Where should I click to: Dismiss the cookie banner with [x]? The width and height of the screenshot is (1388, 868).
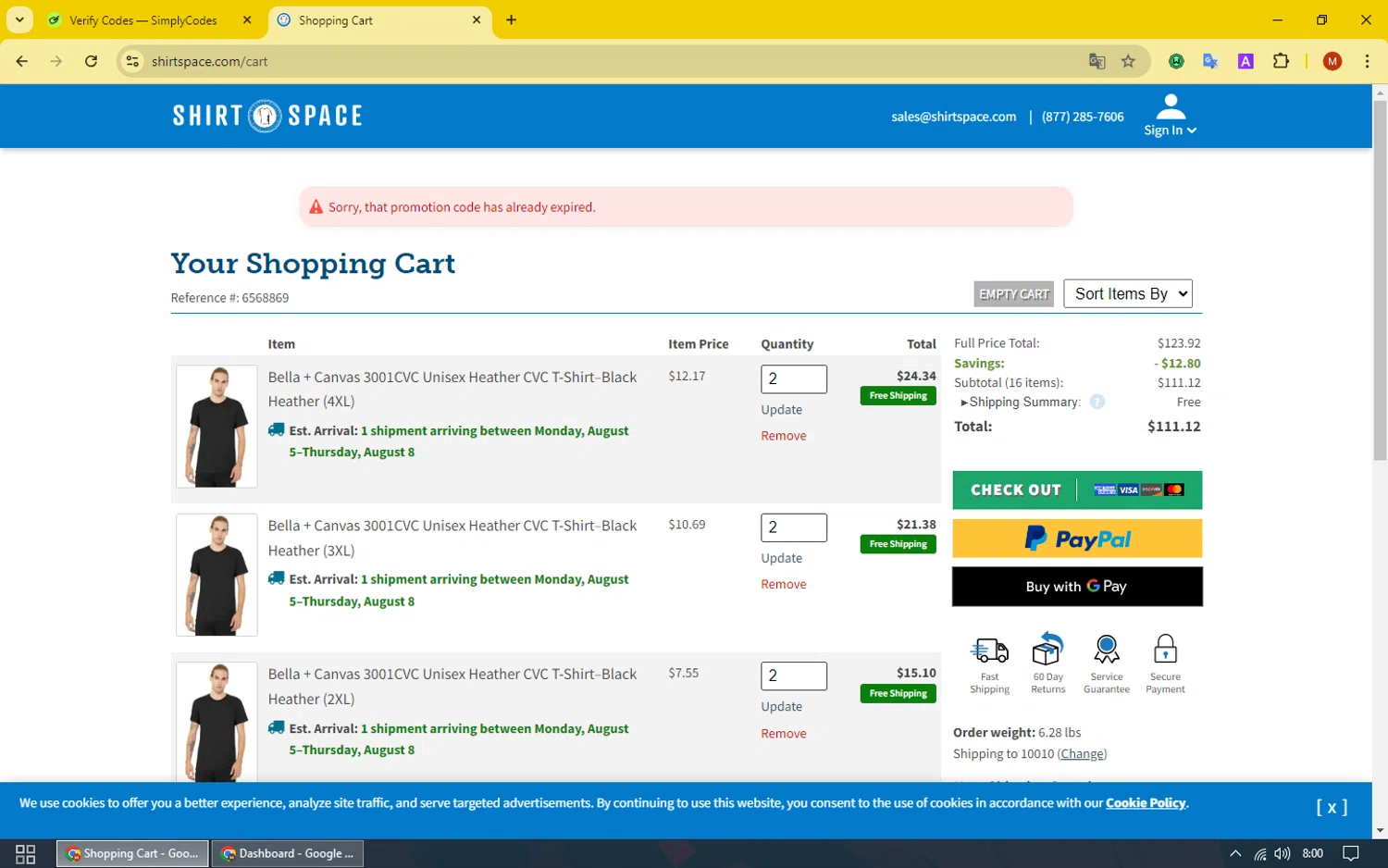(1332, 807)
